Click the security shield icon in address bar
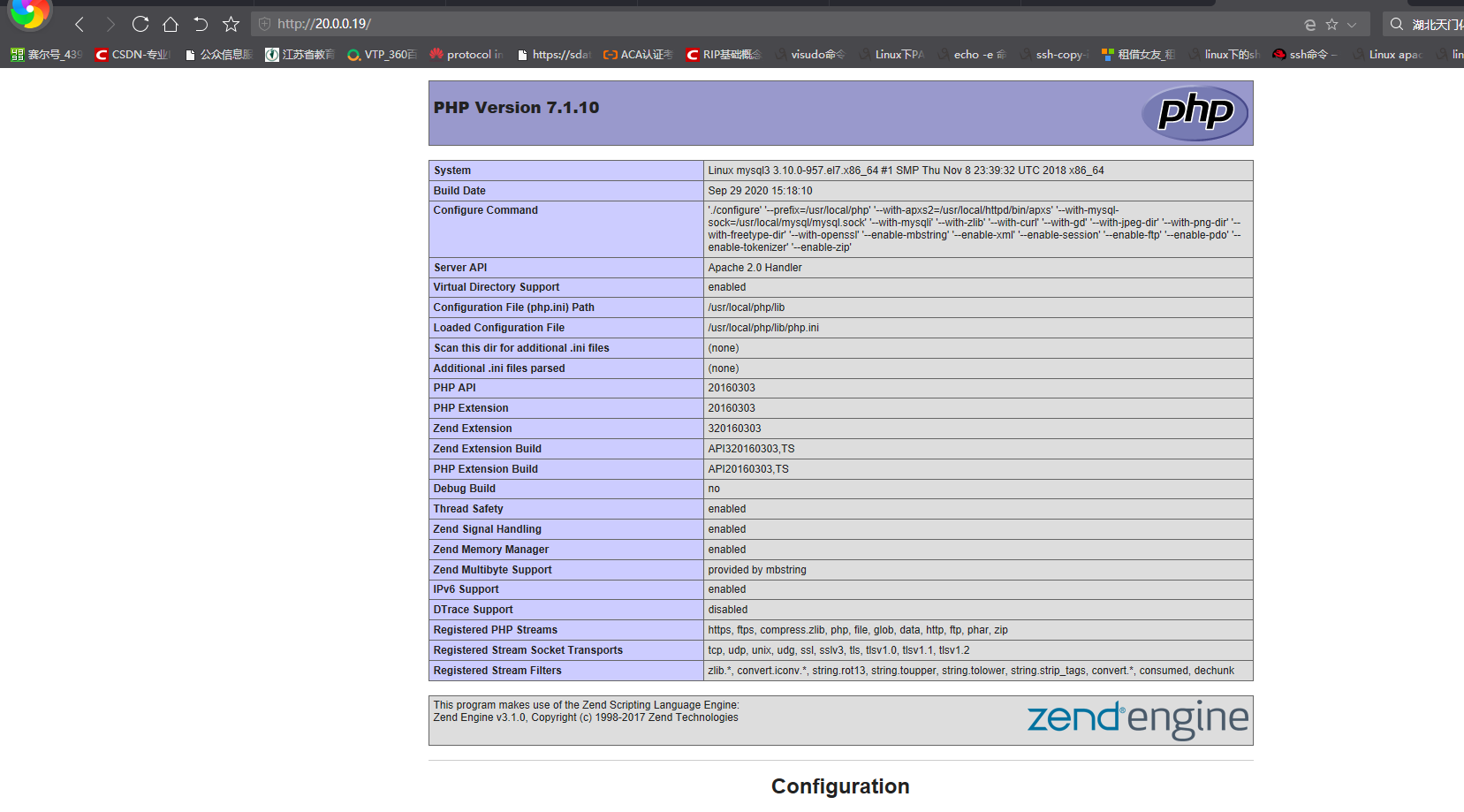The height and width of the screenshot is (812, 1464). [x=264, y=24]
